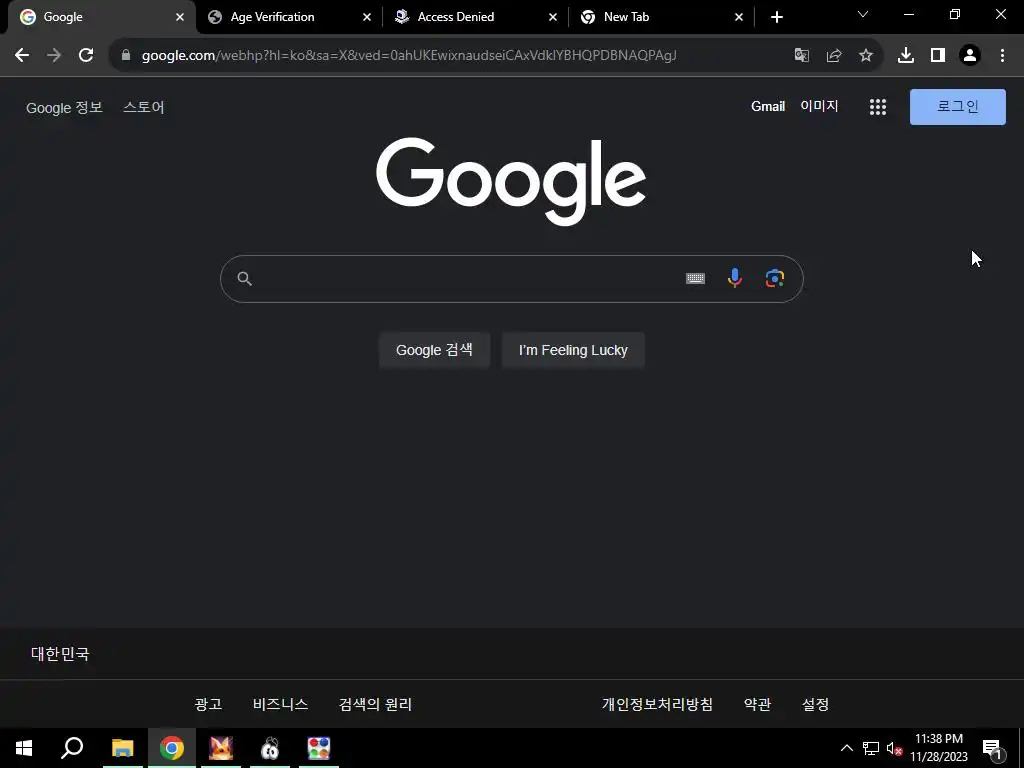Click the Google 검색 button
The image size is (1024, 768).
[x=434, y=350]
